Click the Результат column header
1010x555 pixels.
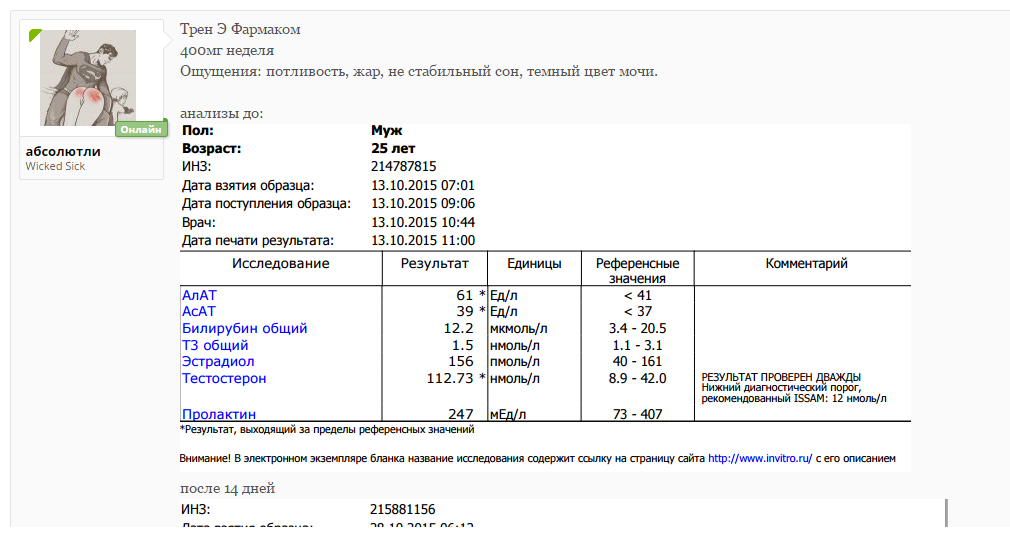click(x=434, y=264)
